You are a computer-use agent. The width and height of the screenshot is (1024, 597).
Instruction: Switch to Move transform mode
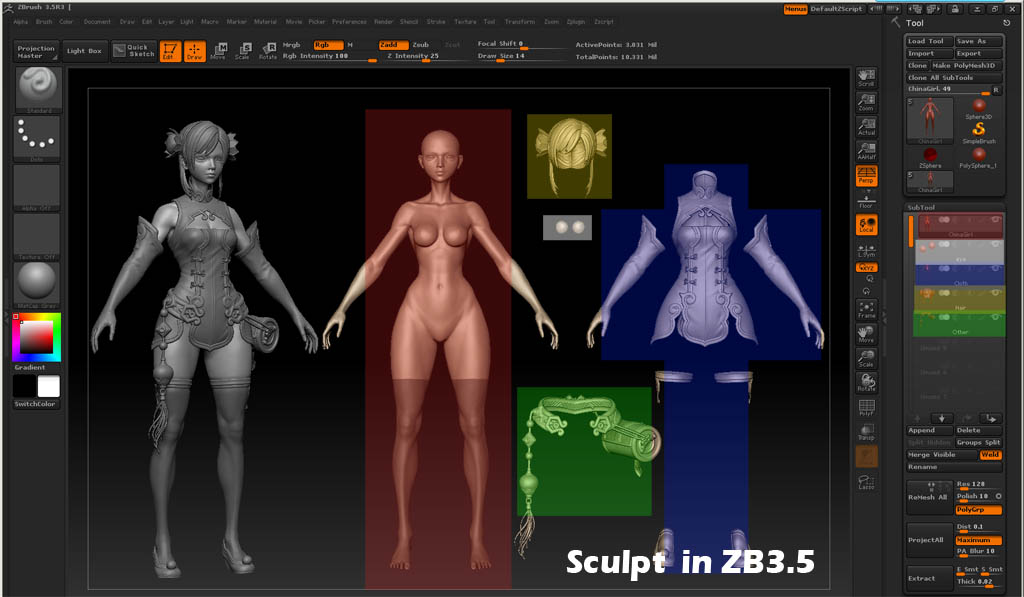coord(218,51)
